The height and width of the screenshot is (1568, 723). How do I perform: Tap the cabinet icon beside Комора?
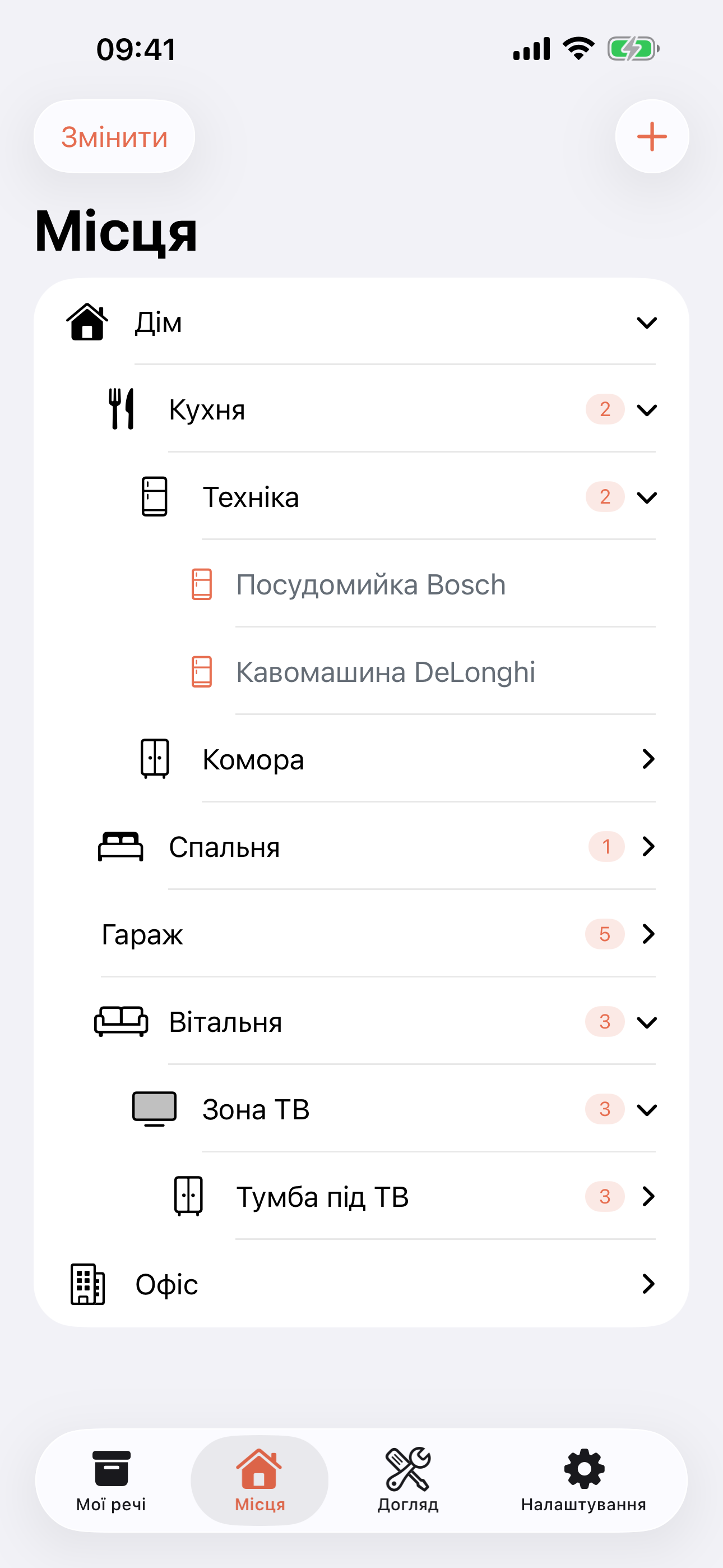[155, 758]
